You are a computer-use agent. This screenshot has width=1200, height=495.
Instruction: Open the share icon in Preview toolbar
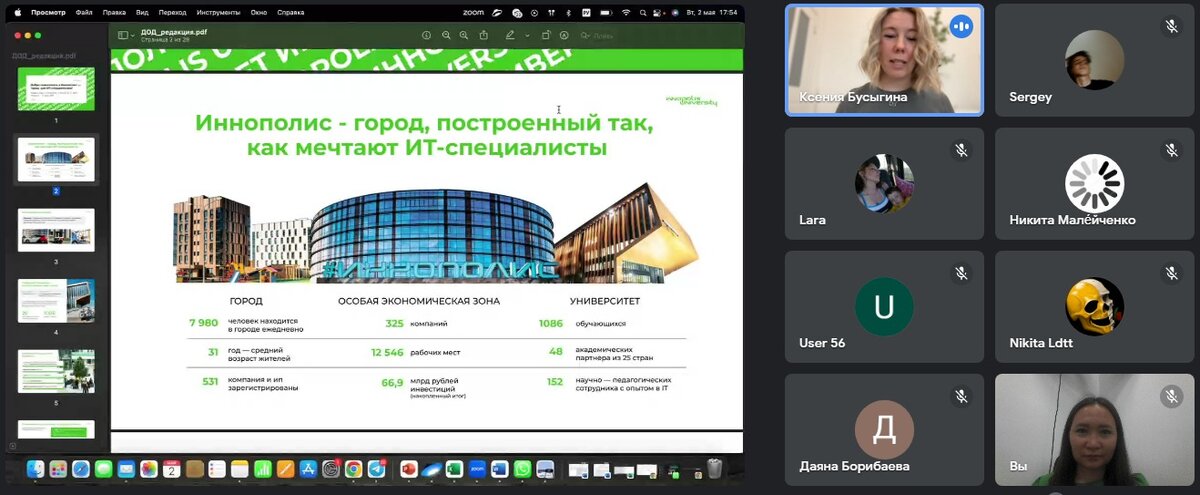point(484,35)
